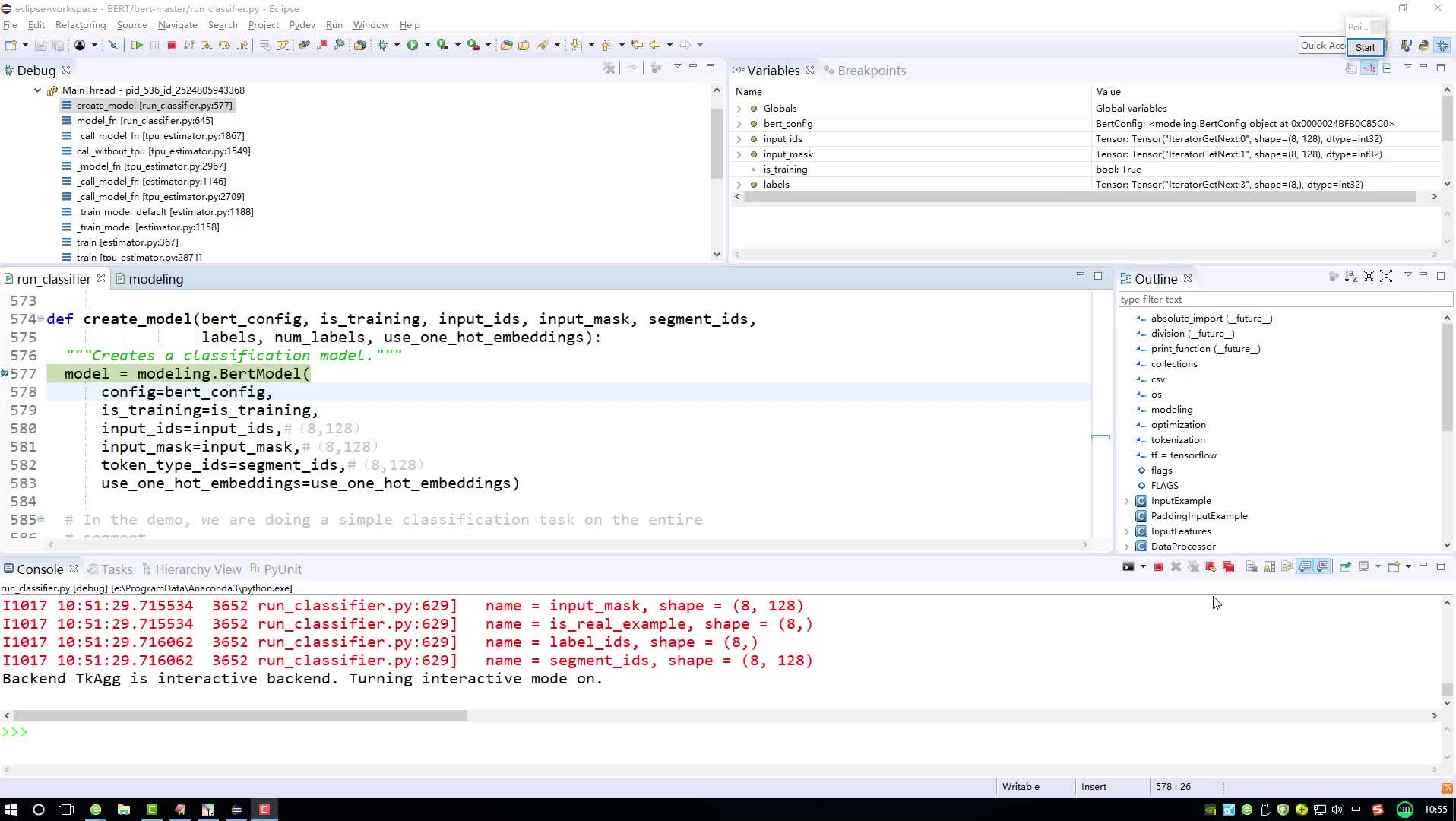Click the Debug bug toolbar icon
This screenshot has width=1456, height=821.
point(383,46)
